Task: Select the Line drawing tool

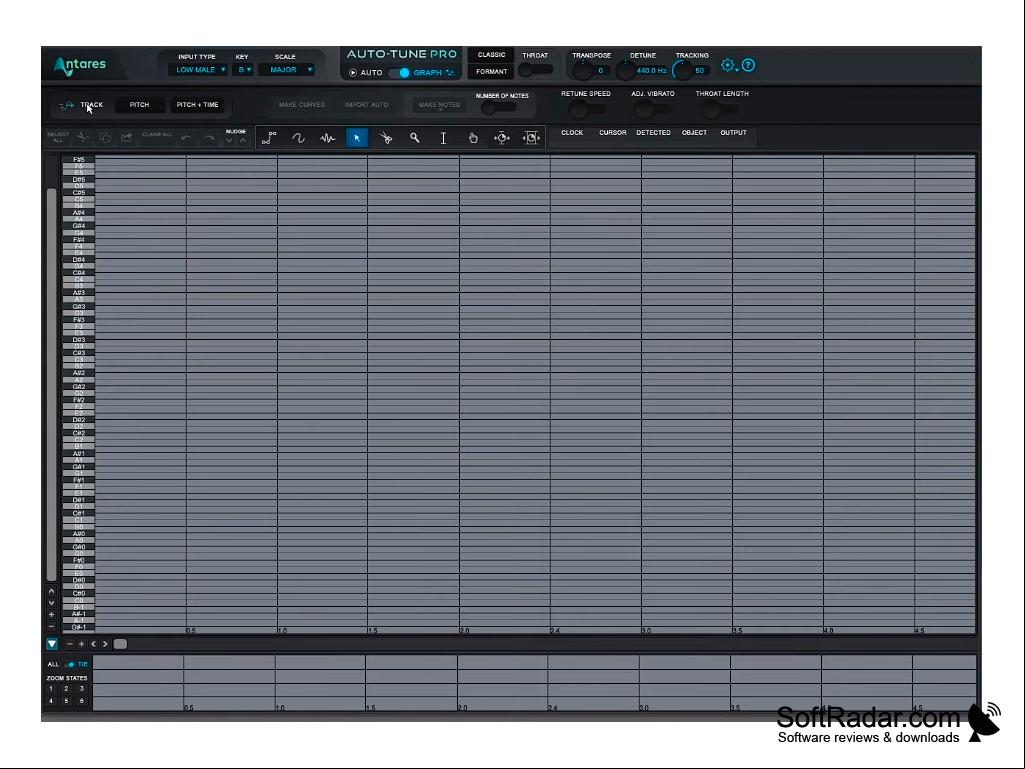Action: click(x=269, y=138)
